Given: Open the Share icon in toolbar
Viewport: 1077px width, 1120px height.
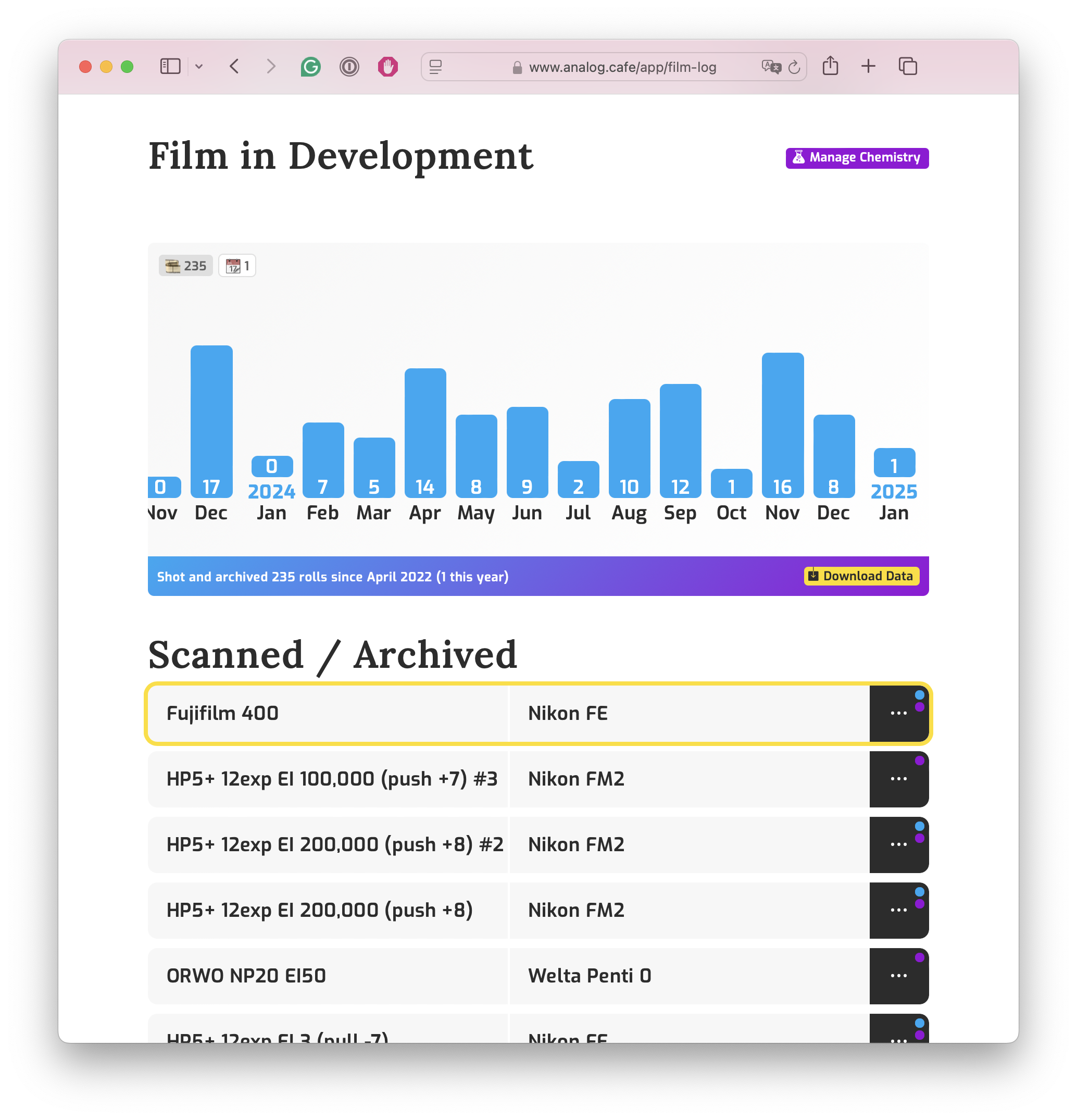Looking at the screenshot, I should 830,66.
